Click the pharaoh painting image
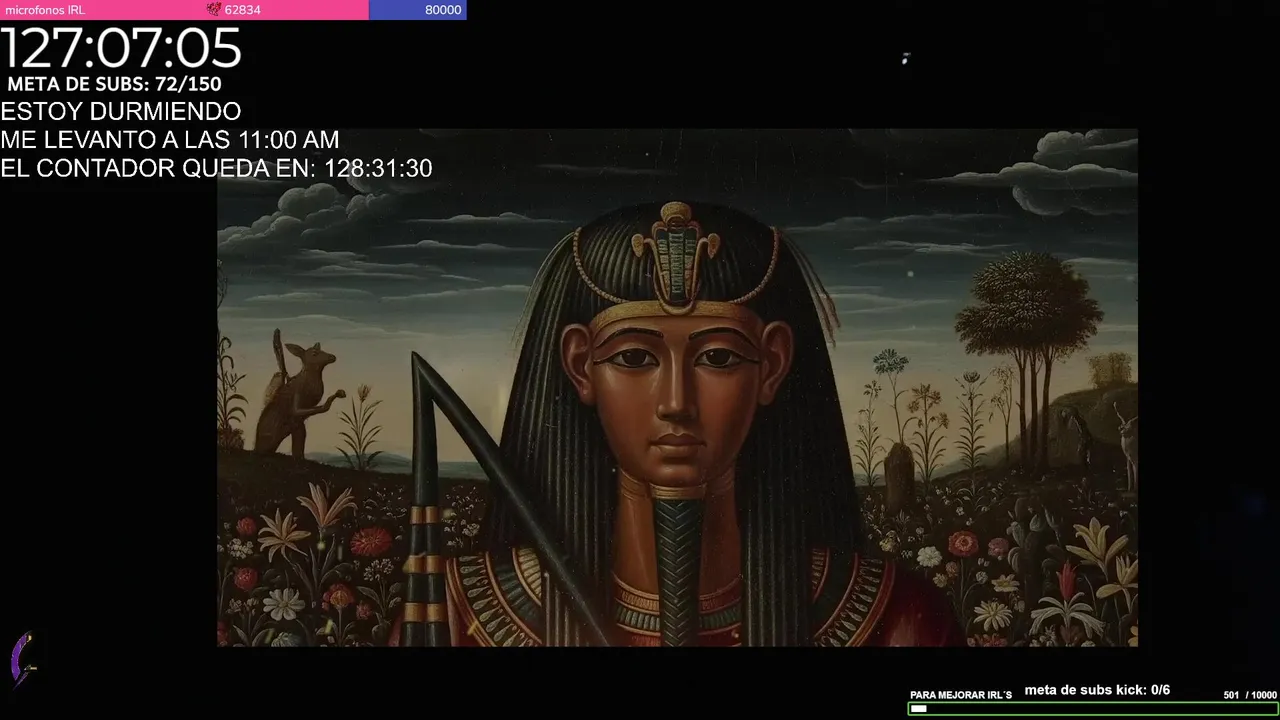Screen dimensions: 1280x720 pos(677,387)
